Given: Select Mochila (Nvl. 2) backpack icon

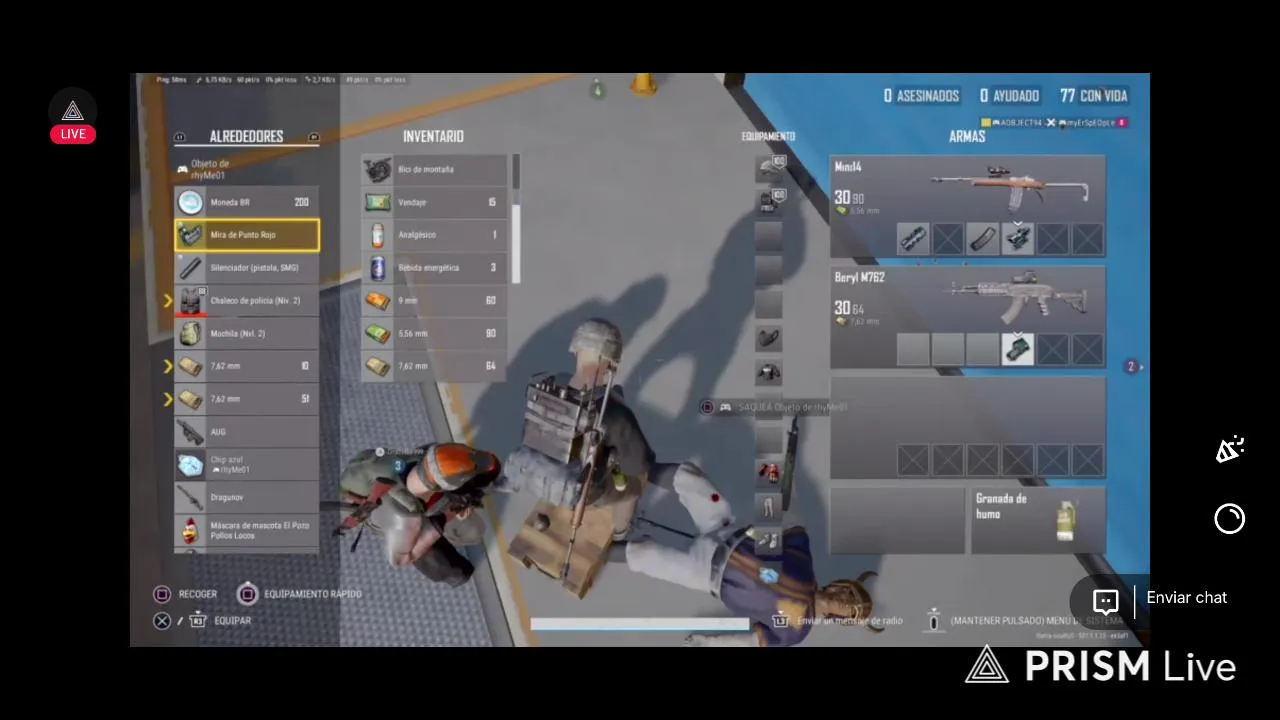Looking at the screenshot, I should (190, 333).
